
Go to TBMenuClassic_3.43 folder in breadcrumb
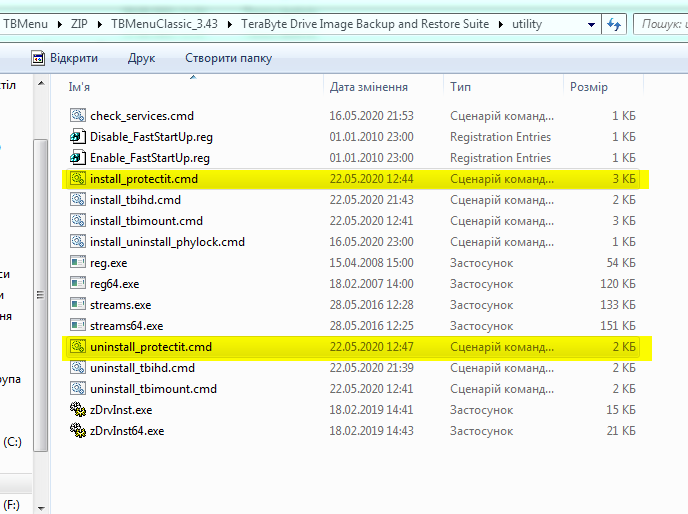pyautogui.click(x=164, y=24)
